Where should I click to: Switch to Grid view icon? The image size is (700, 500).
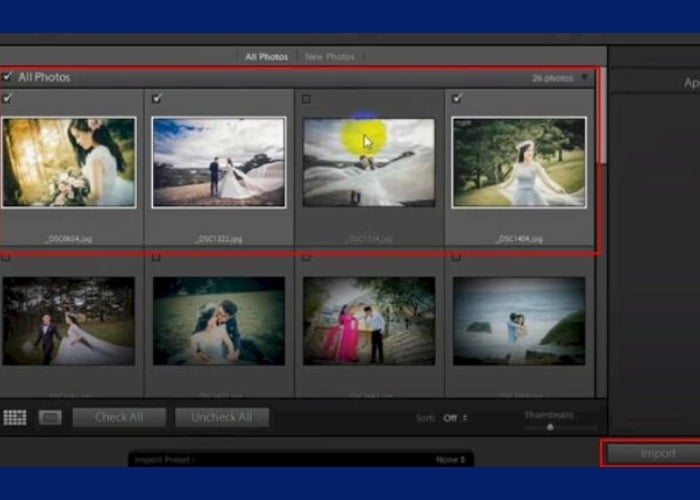click(x=15, y=417)
